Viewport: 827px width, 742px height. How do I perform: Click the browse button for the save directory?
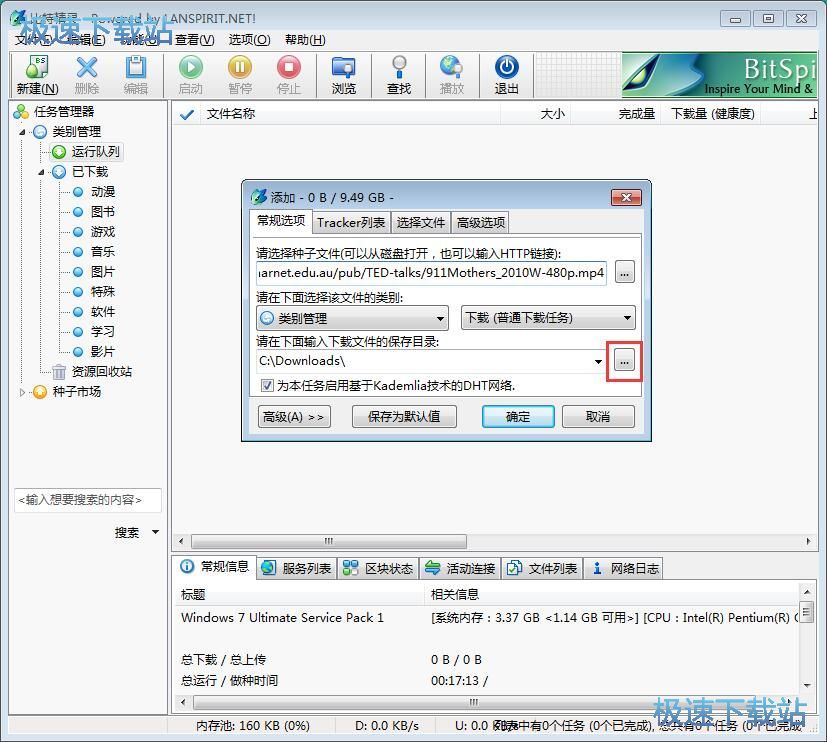(624, 362)
